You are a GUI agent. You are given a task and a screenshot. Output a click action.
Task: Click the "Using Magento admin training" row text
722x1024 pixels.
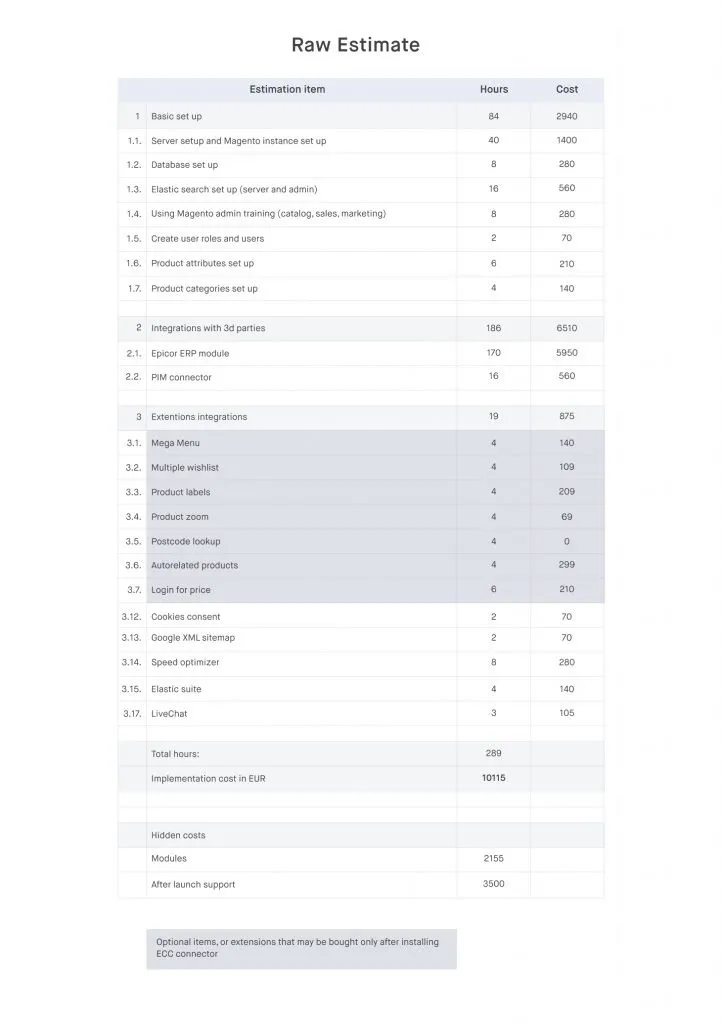268,214
